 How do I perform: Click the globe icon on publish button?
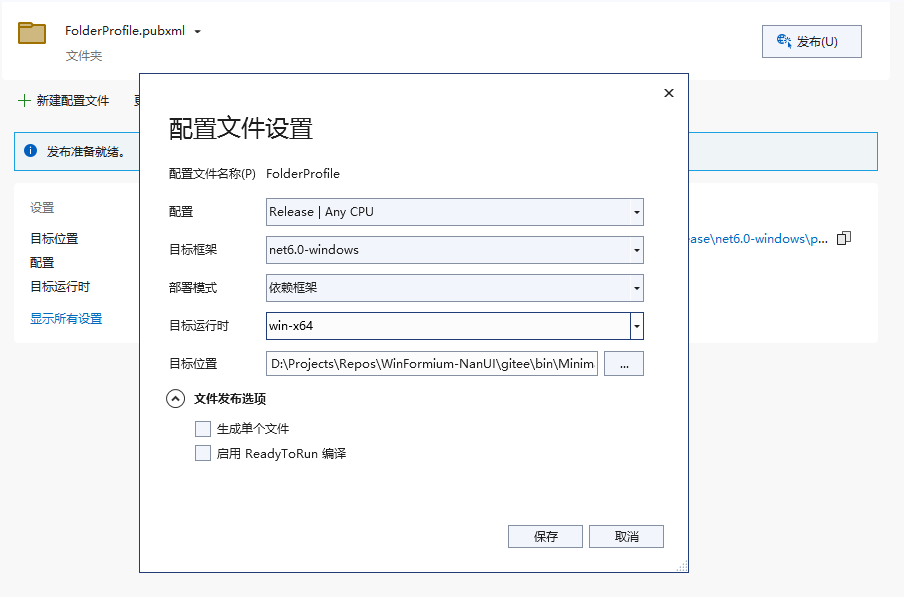click(x=784, y=41)
